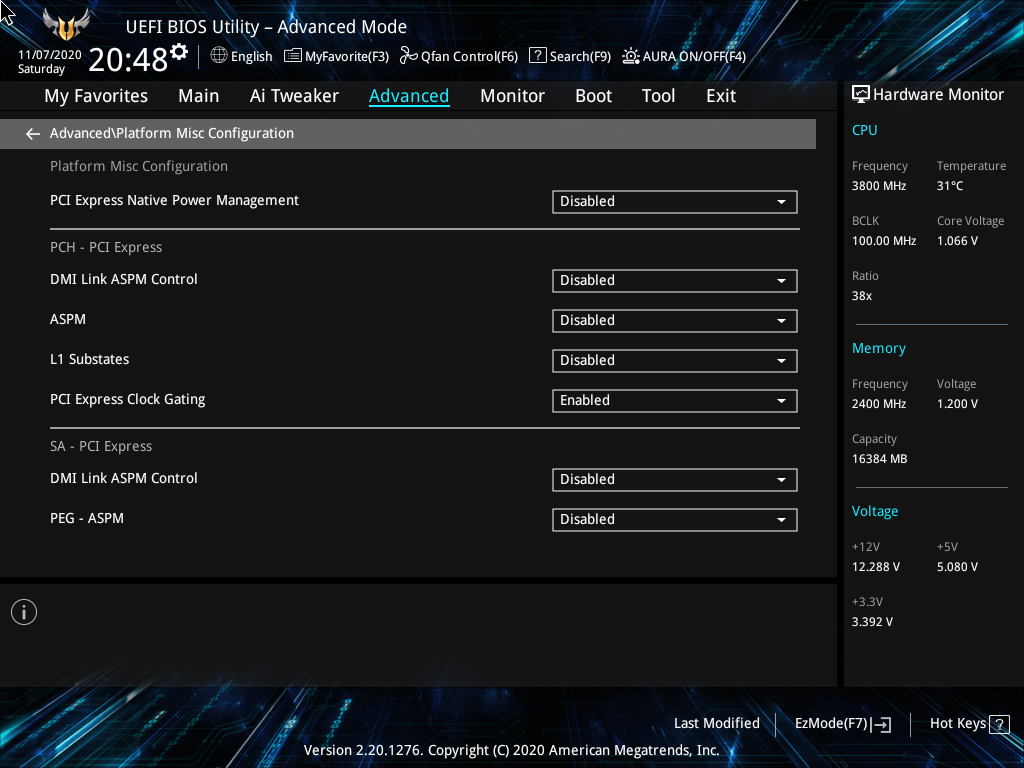Click the ASPM setting label
1024x768 pixels.
pos(68,319)
